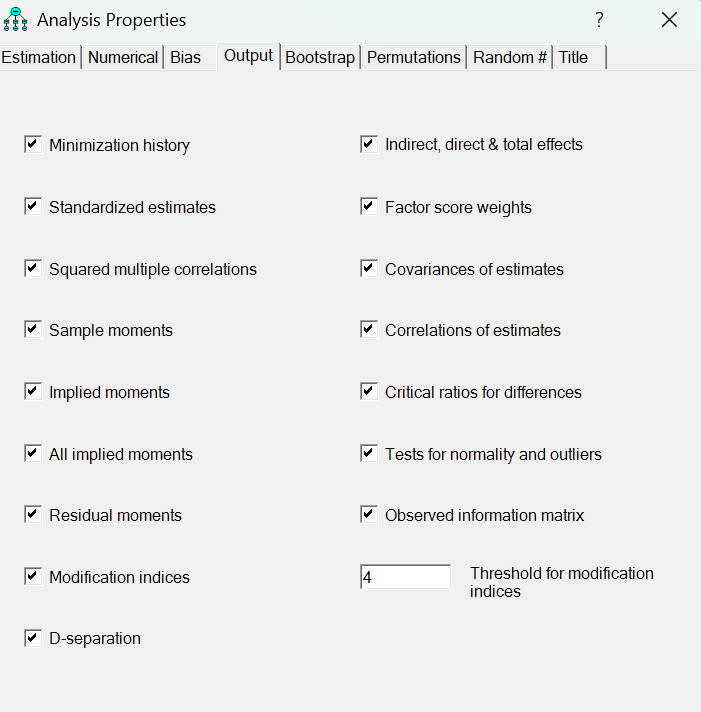Switch to the Estimation tab
This screenshot has width=701, height=712.
(39, 58)
